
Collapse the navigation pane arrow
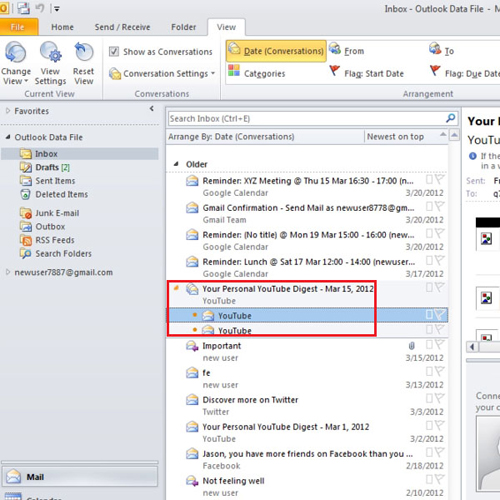[152, 109]
